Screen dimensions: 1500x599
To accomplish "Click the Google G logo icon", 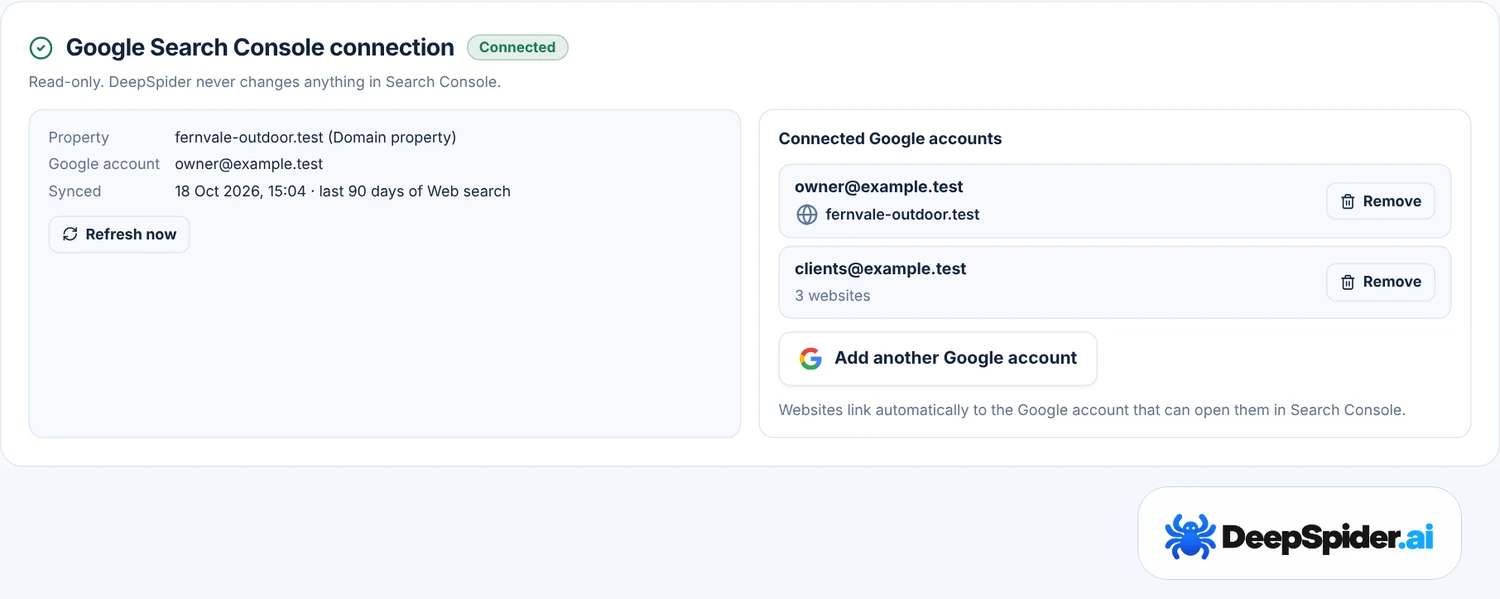I will pos(811,358).
